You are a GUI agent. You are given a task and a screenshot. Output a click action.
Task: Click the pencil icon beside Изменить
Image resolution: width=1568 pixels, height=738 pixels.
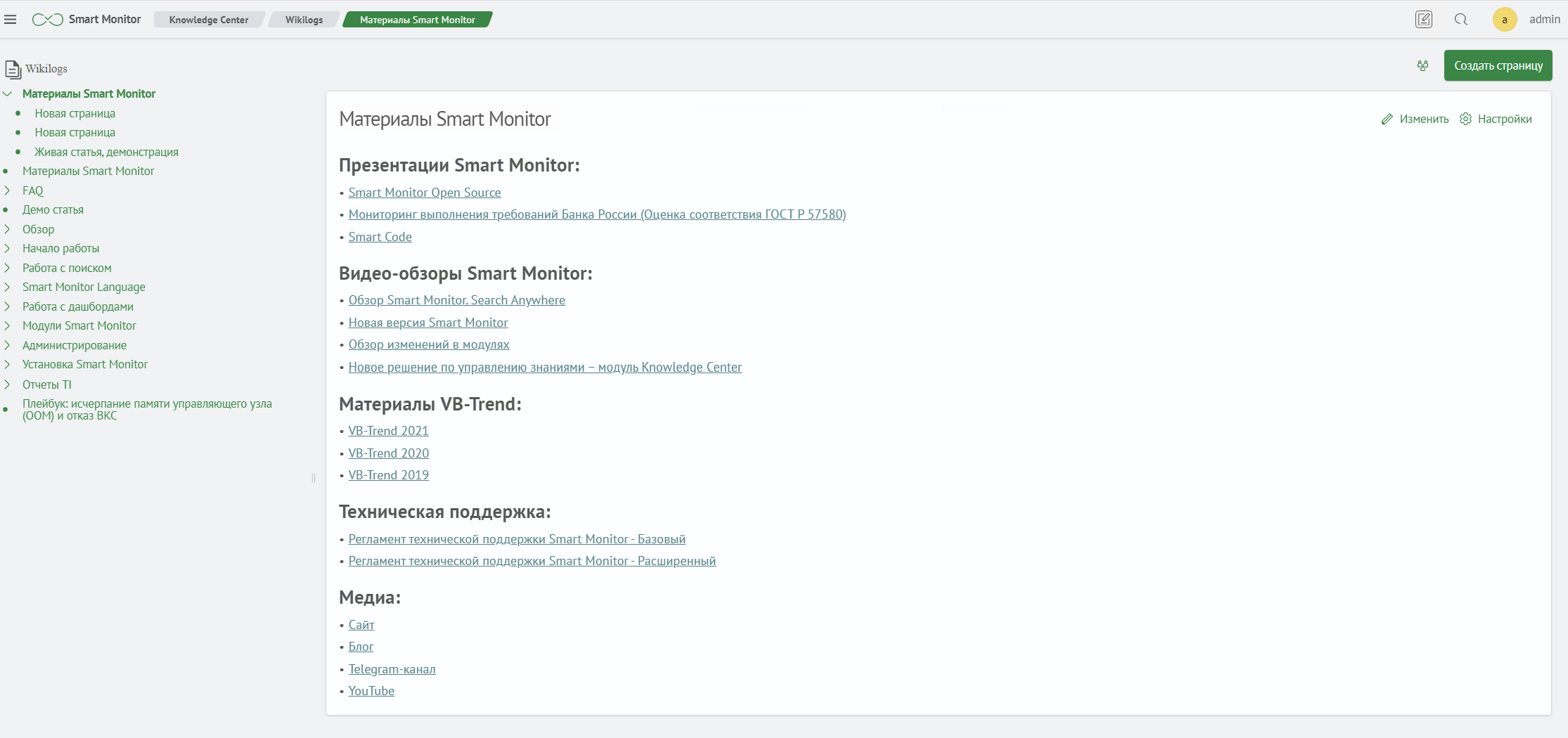point(1387,119)
